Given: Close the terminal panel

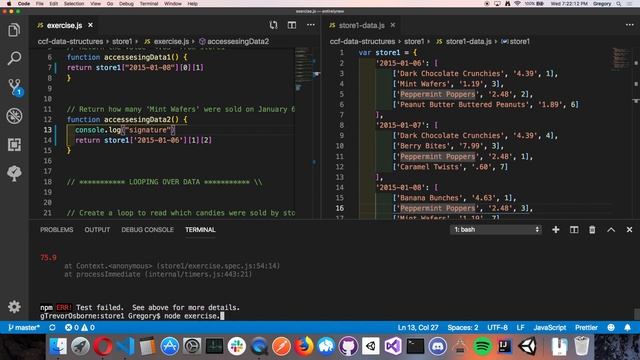Looking at the screenshot, I should coord(629,230).
